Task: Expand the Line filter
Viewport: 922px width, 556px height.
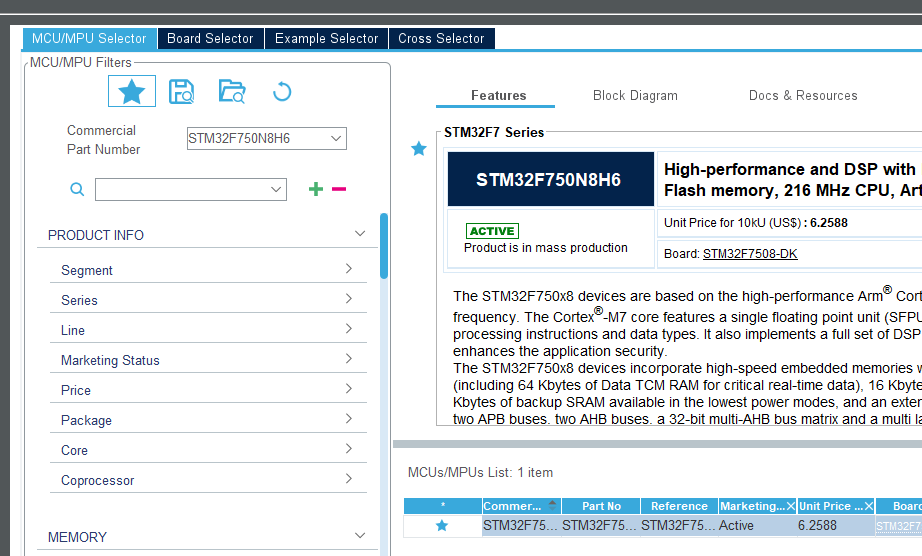Action: 349,329
